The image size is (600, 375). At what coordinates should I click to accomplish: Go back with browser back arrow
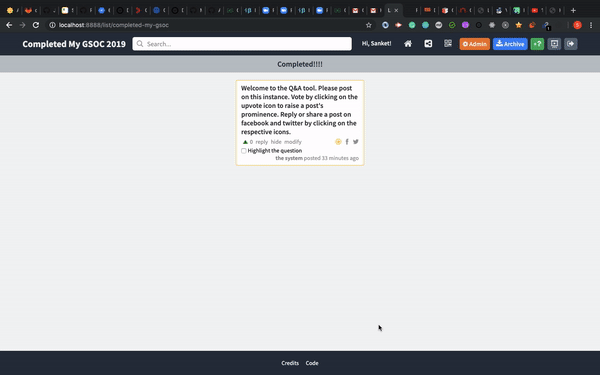[9, 25]
